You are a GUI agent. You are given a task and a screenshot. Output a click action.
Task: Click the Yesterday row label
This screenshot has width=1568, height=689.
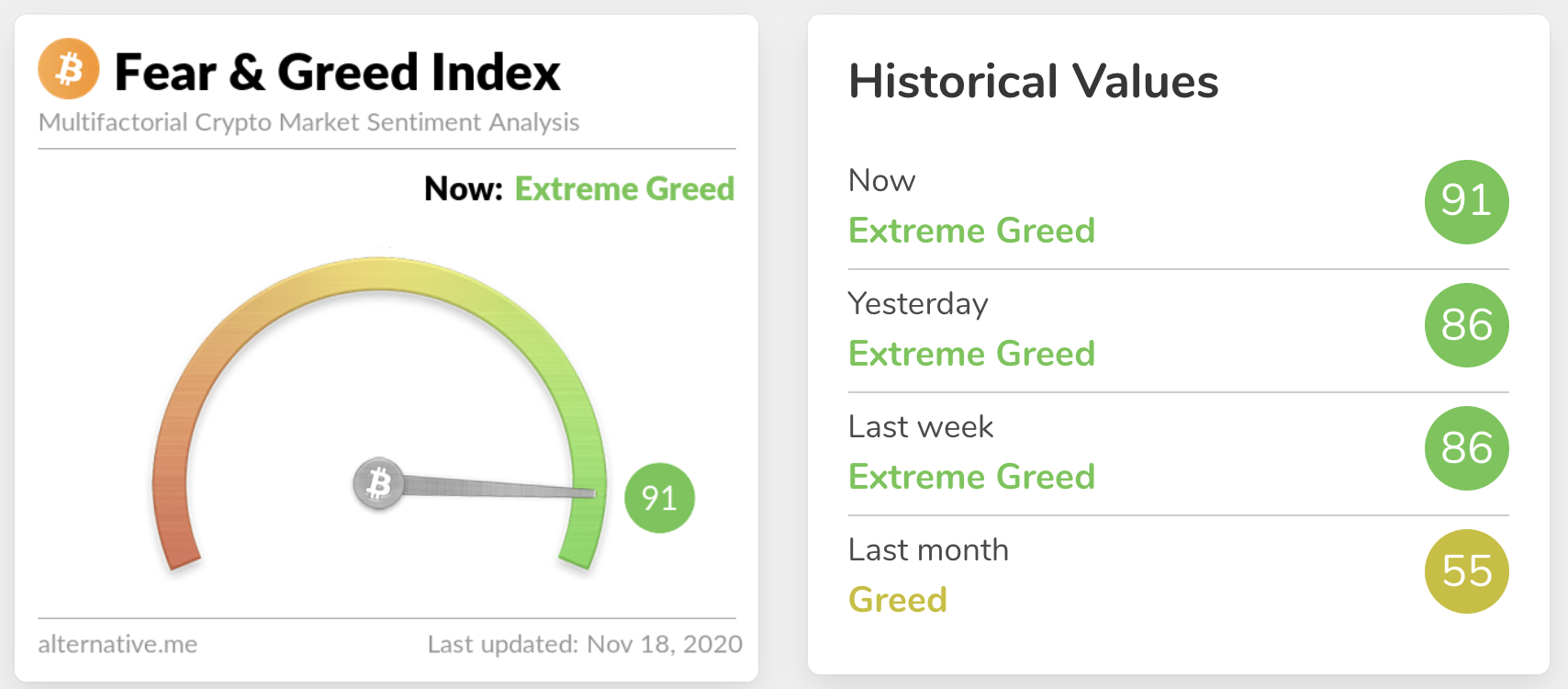[x=918, y=304]
